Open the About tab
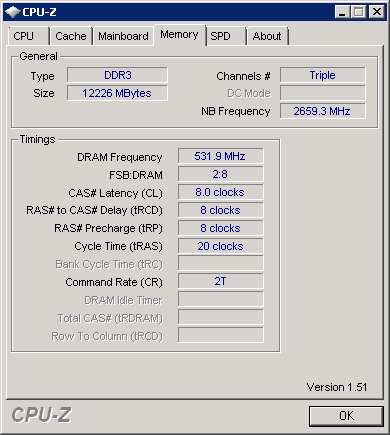This screenshot has width=390, height=435. click(267, 36)
